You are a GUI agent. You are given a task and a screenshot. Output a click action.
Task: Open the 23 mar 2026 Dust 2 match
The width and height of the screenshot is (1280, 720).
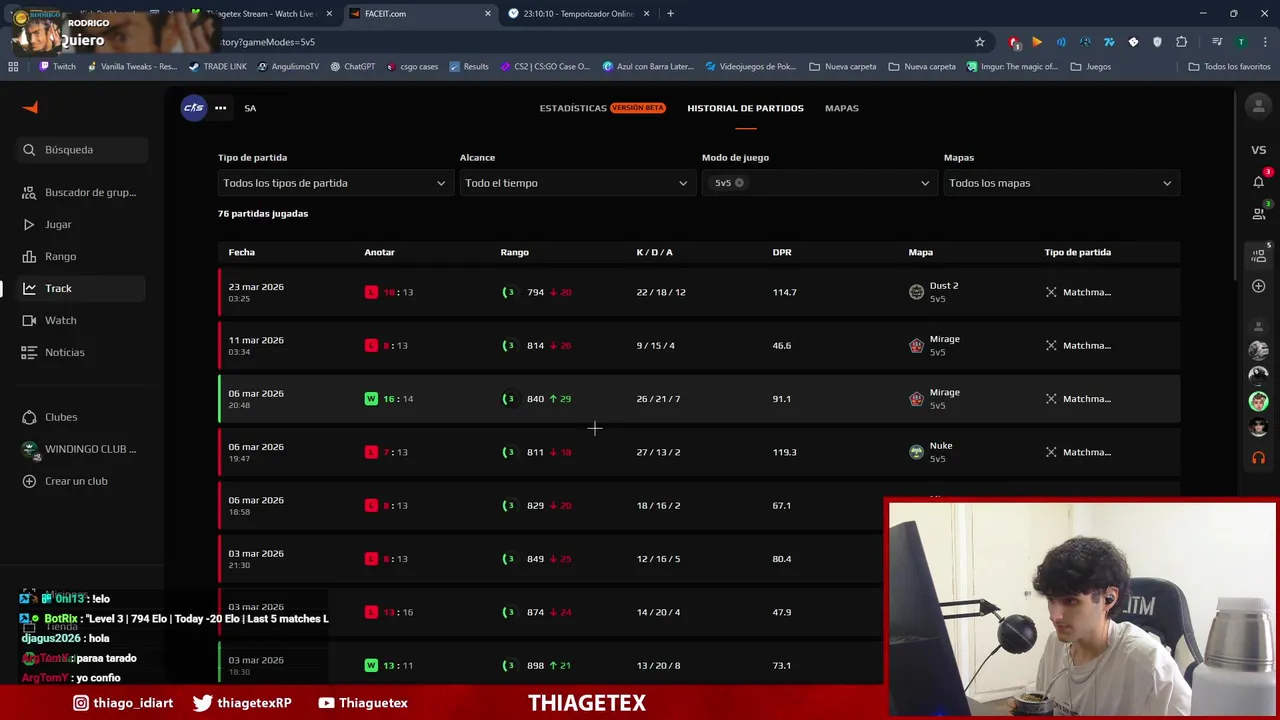coord(699,292)
